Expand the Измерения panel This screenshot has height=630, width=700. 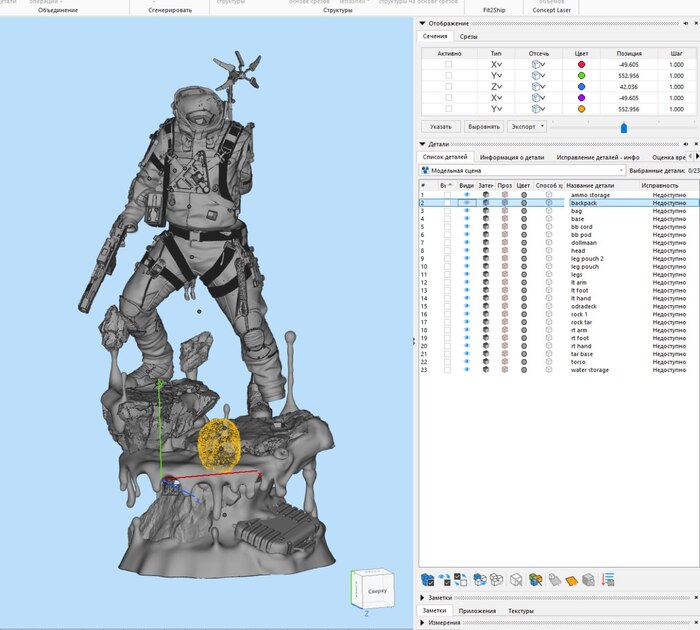pos(422,622)
